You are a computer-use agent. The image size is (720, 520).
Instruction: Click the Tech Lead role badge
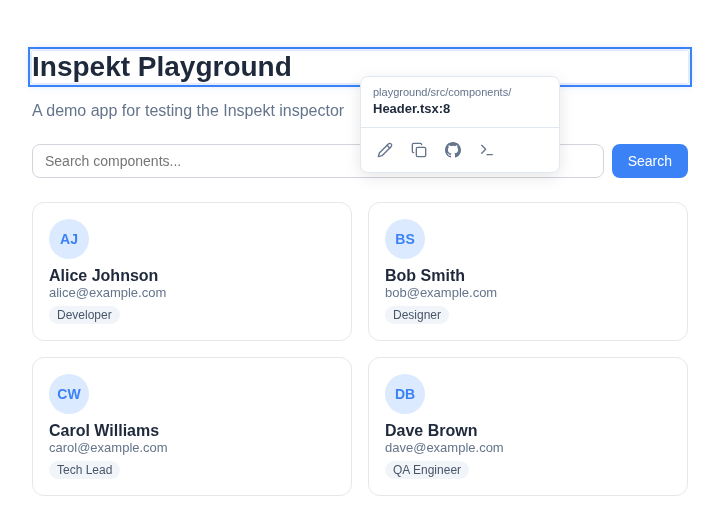84,470
